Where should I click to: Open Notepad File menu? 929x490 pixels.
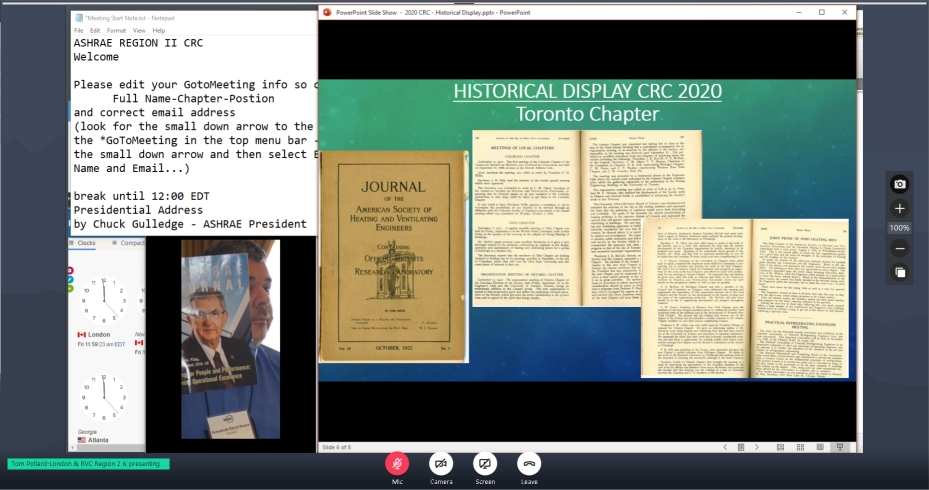coord(79,30)
